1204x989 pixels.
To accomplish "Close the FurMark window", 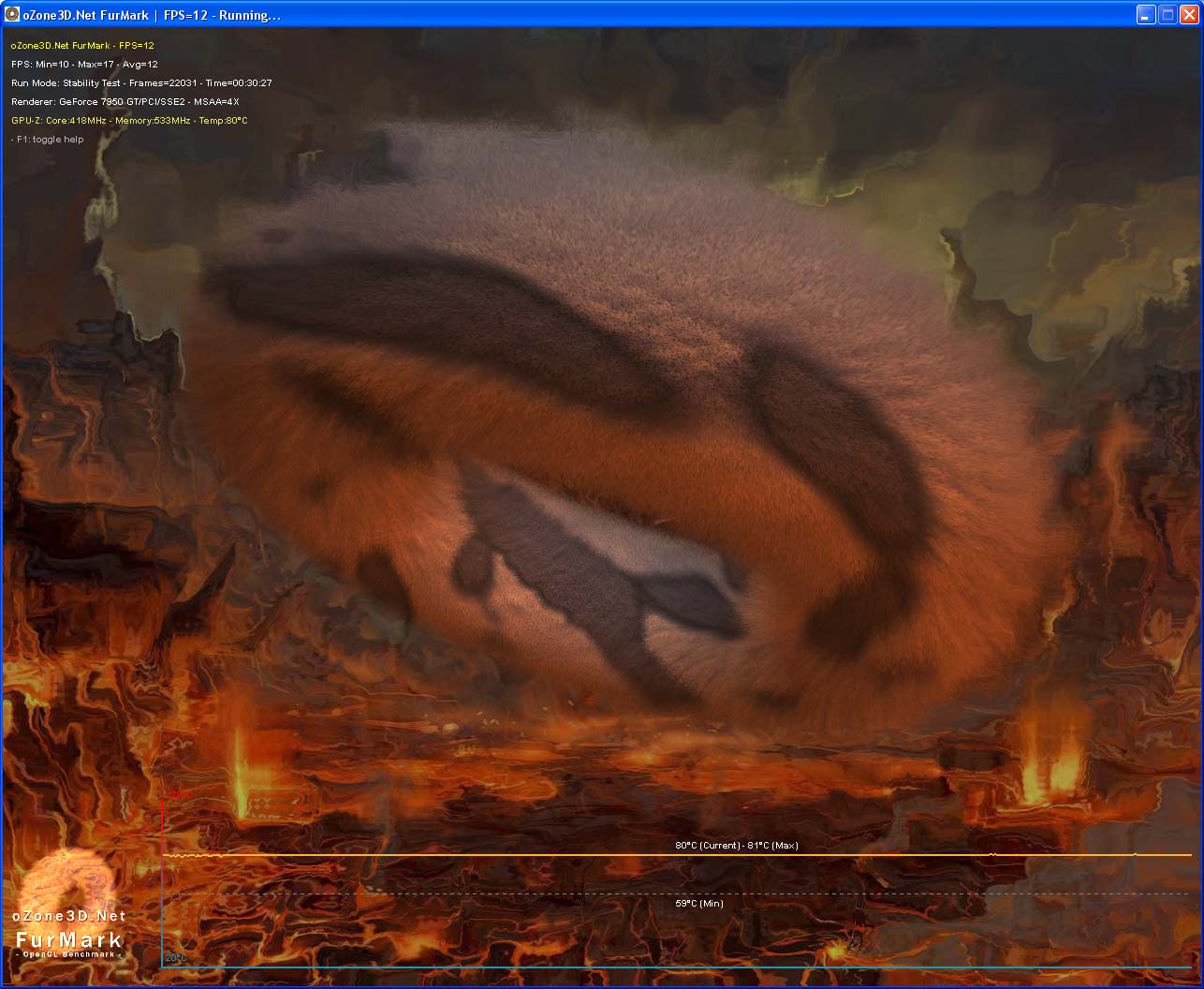I will pos(1189,15).
